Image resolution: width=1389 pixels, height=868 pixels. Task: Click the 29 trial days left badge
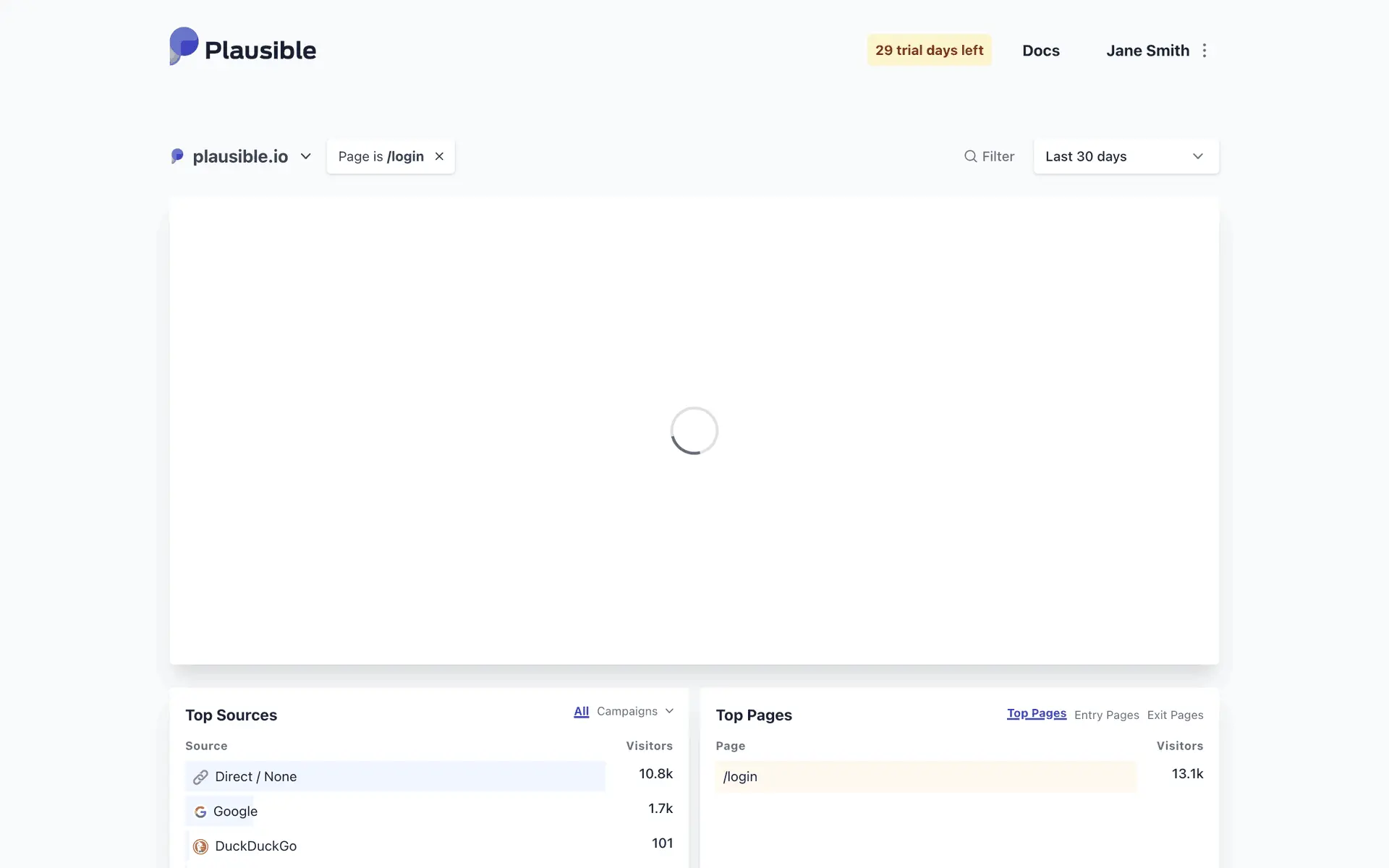pos(929,51)
